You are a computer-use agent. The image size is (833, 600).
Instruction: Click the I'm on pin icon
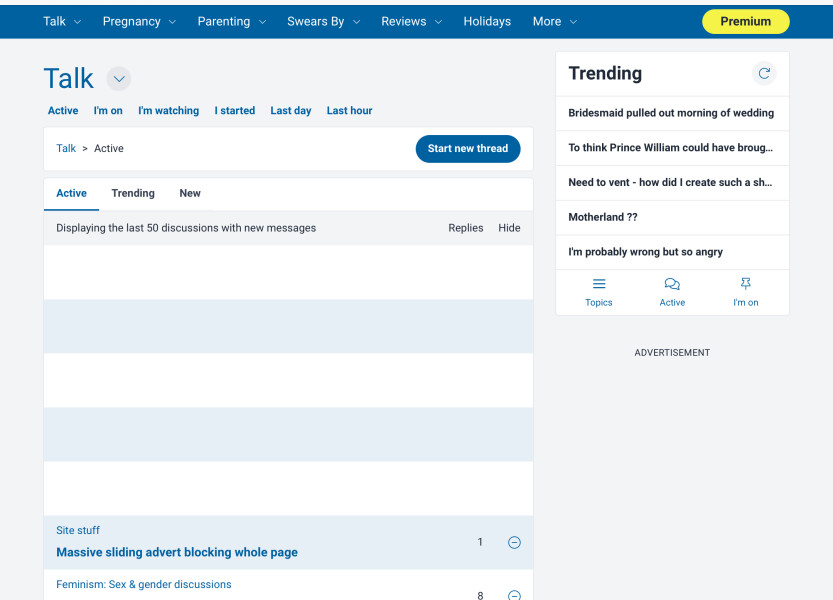(x=746, y=284)
